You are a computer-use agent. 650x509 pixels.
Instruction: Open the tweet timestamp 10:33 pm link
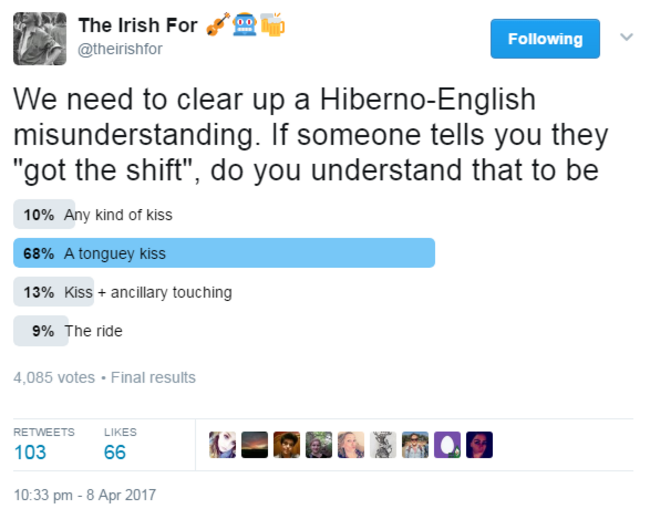click(85, 495)
